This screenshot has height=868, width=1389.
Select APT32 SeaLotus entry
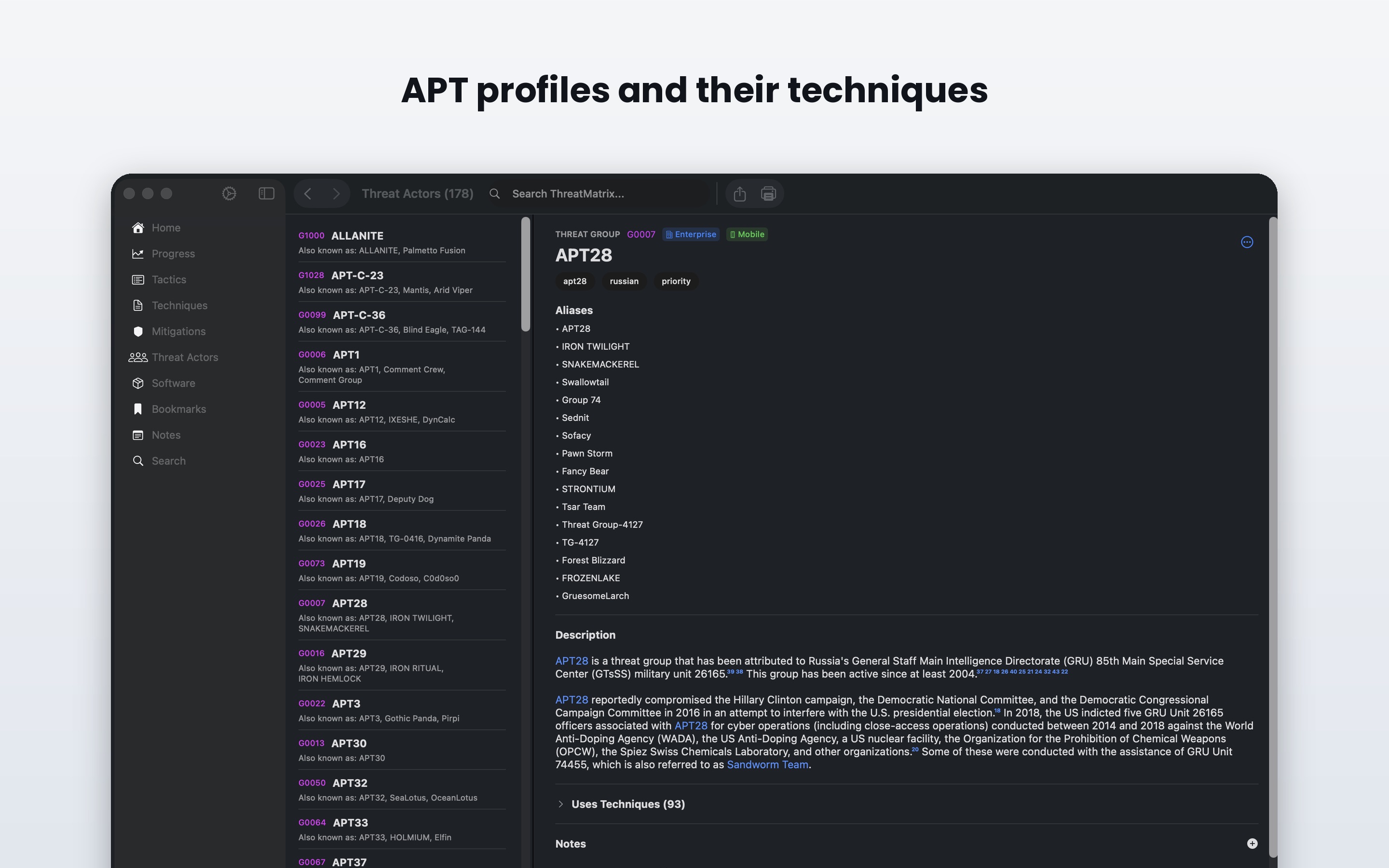coord(402,789)
